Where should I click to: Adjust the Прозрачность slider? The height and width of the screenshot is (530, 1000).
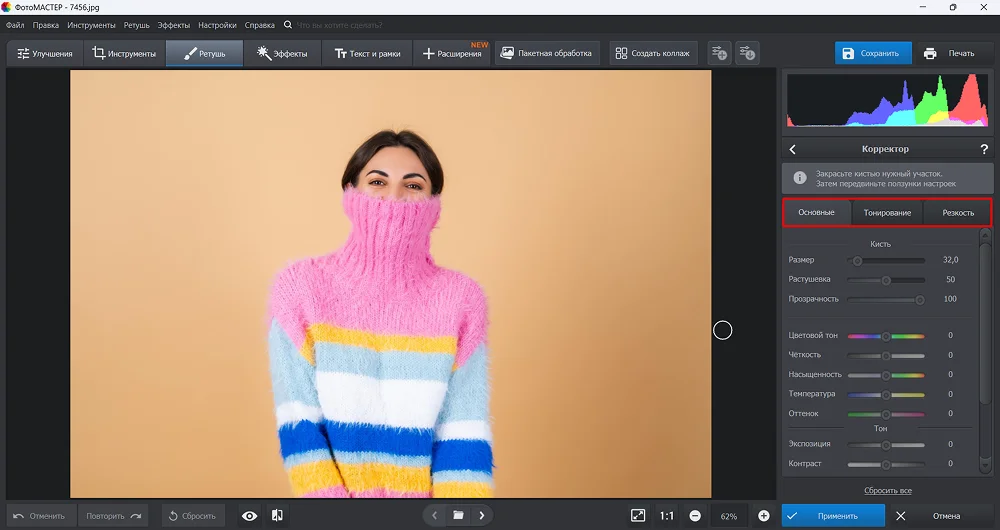[x=886, y=300]
